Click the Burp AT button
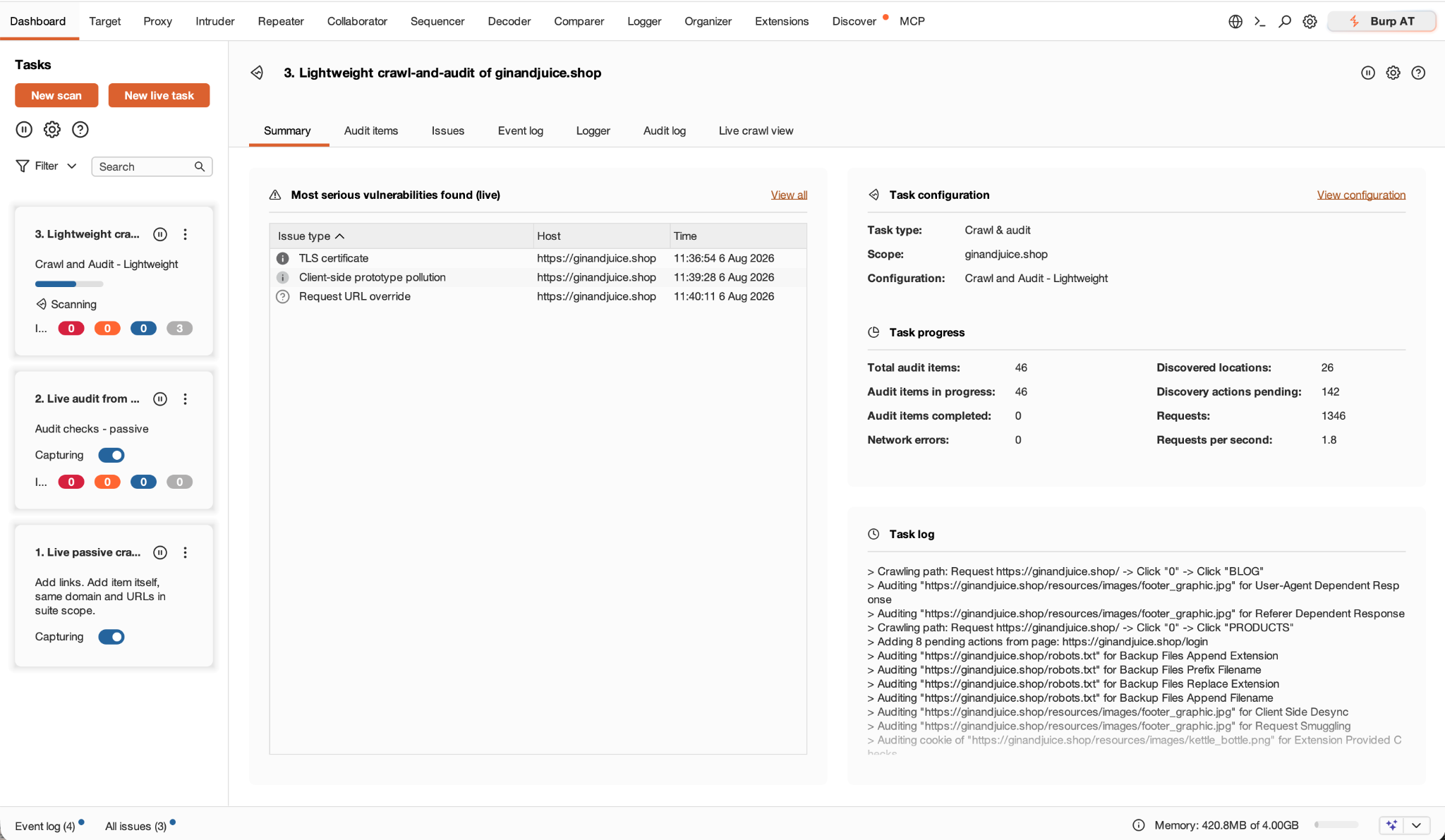Image resolution: width=1445 pixels, height=840 pixels. tap(1381, 22)
